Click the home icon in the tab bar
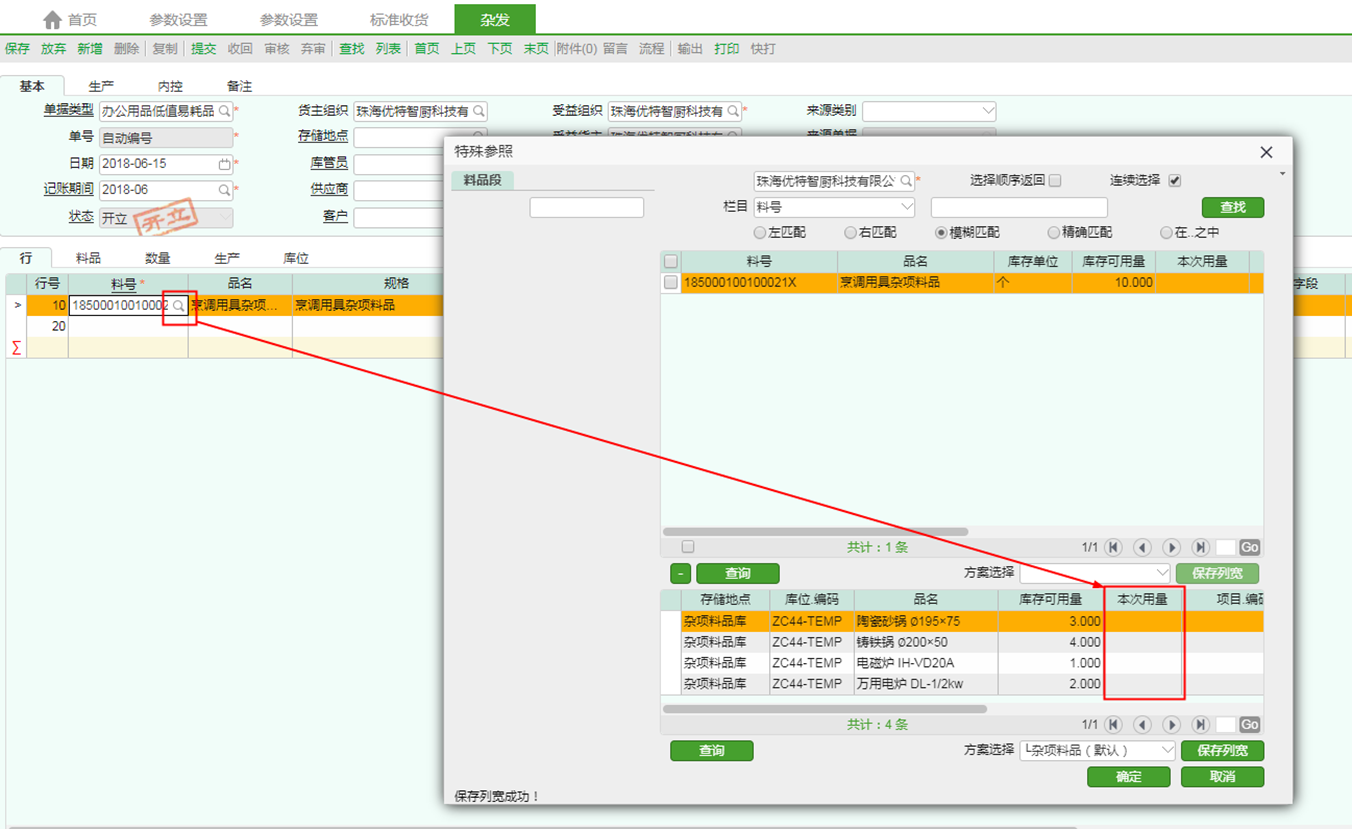 point(52,20)
